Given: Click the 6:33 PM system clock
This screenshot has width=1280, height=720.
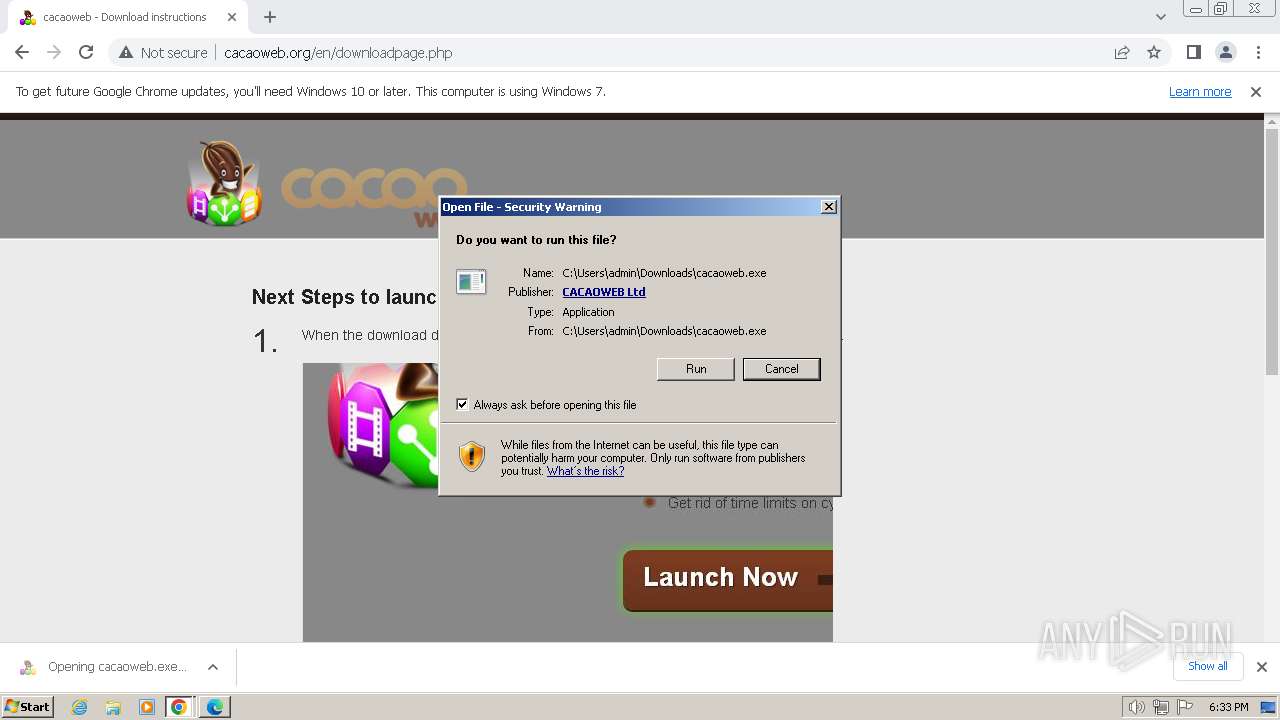Looking at the screenshot, I should pyautogui.click(x=1228, y=707).
